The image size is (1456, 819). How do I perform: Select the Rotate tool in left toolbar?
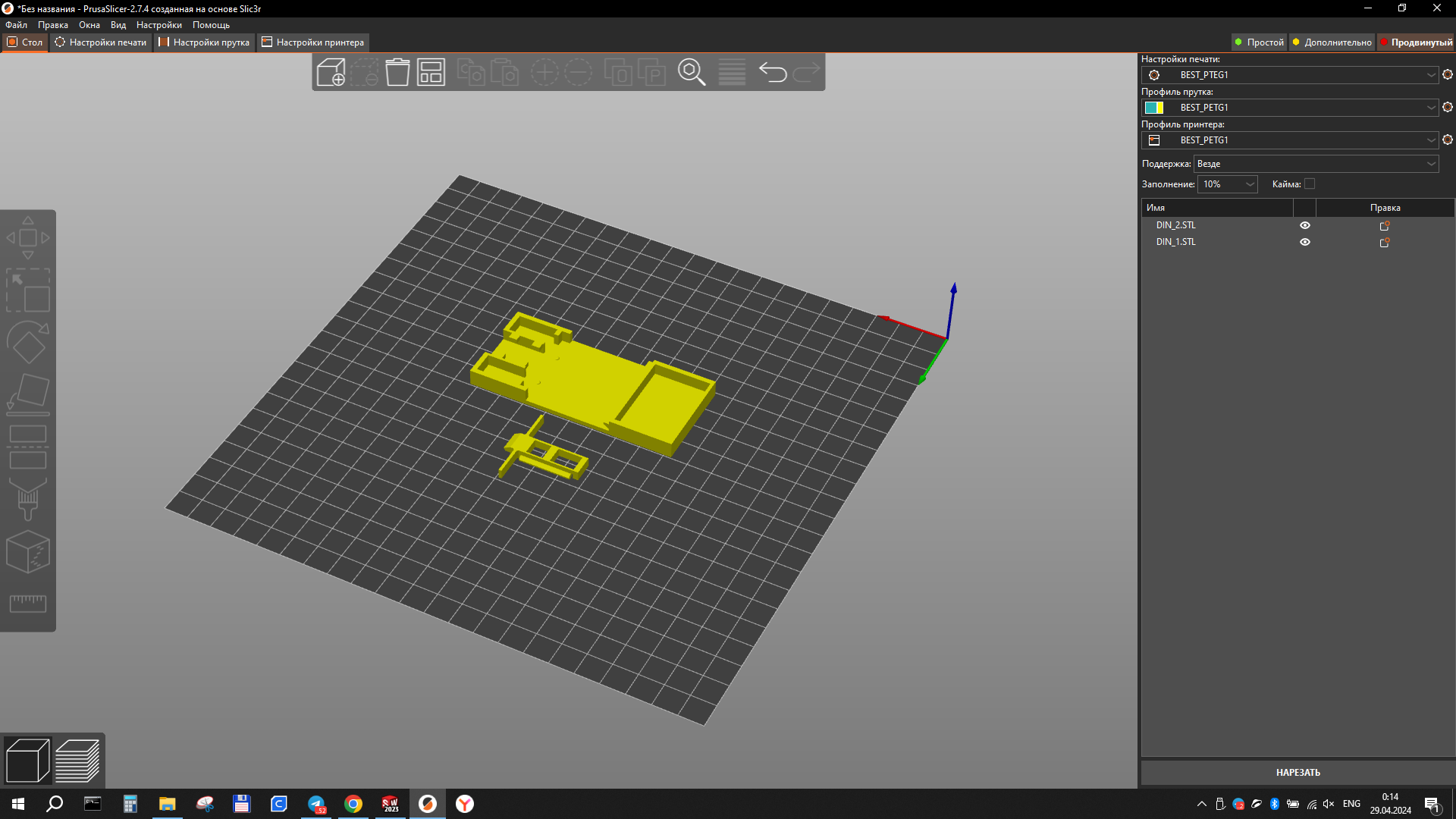pos(28,343)
